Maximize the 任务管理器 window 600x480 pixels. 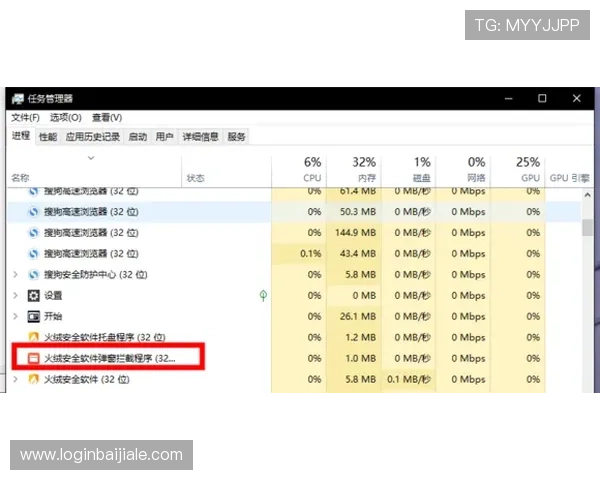click(542, 99)
